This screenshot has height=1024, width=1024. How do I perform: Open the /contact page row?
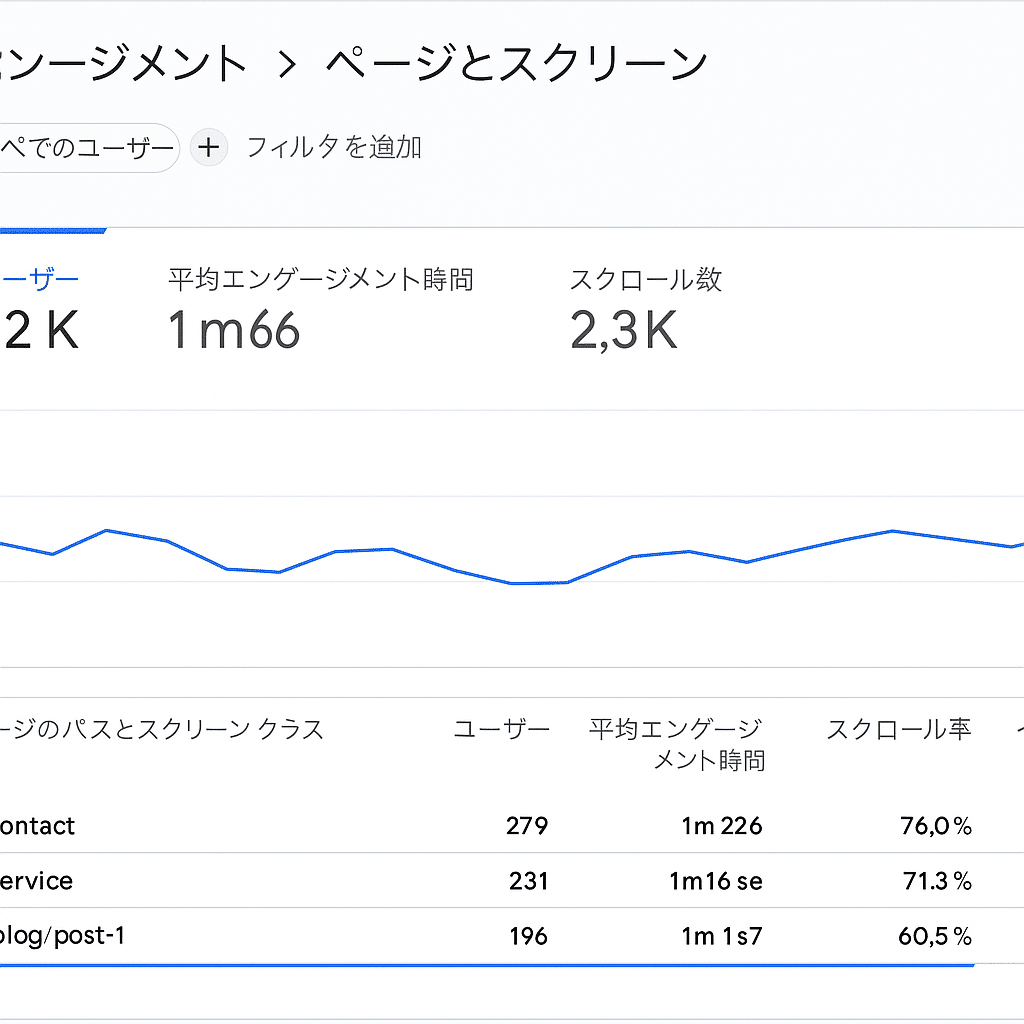point(38,825)
